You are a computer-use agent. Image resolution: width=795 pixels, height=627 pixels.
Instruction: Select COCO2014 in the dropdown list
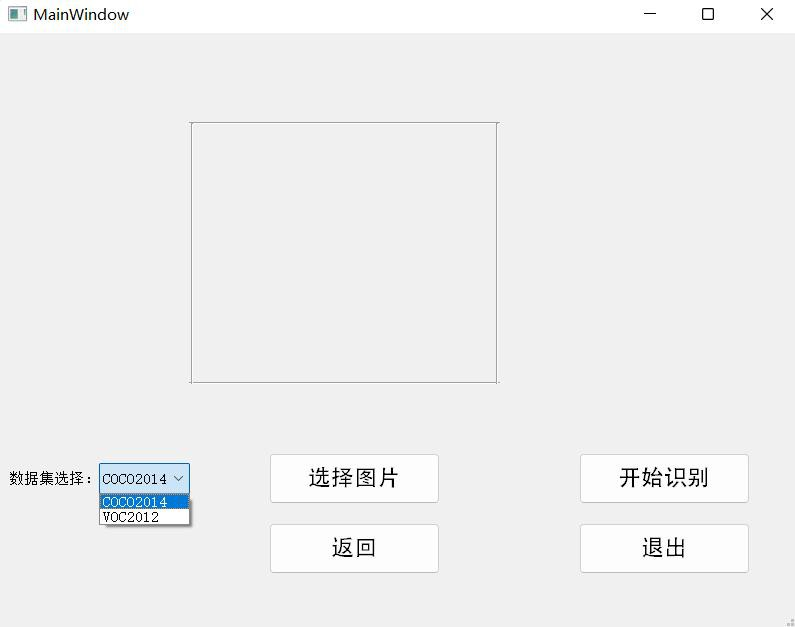[x=144, y=502]
